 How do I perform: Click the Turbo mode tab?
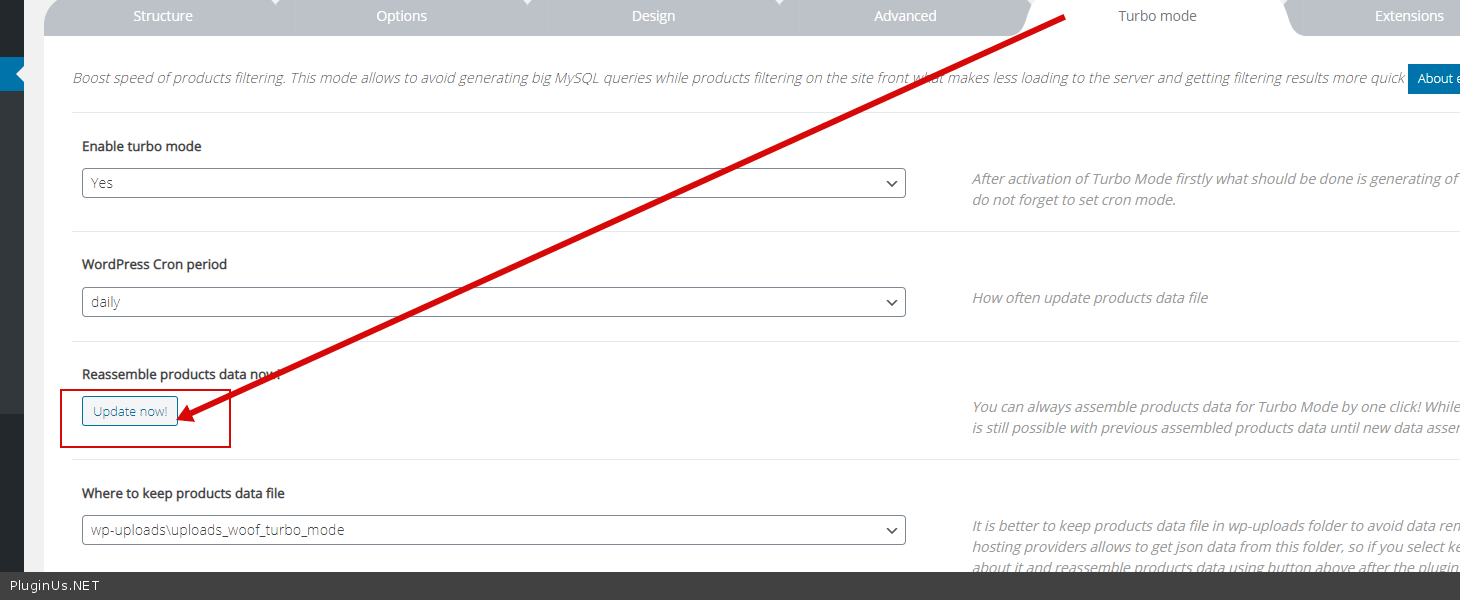1157,16
